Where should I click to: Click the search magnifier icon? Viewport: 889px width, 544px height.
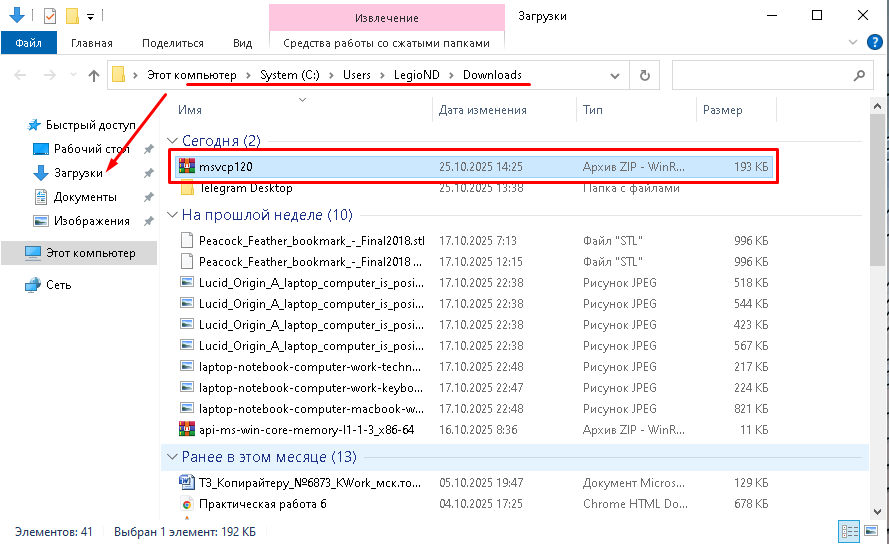click(858, 75)
